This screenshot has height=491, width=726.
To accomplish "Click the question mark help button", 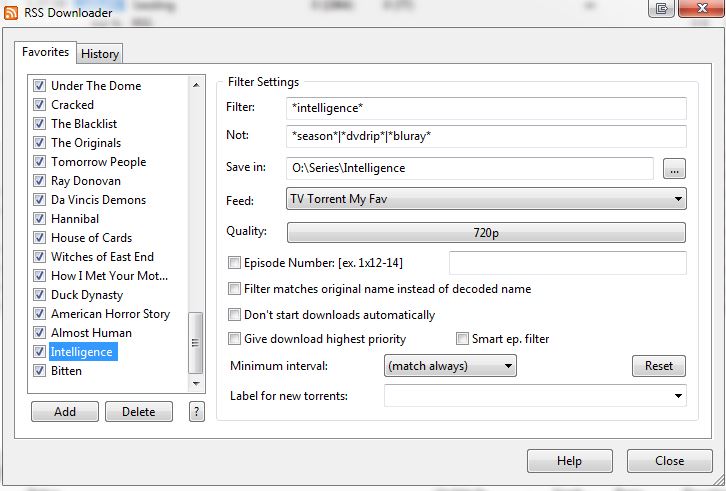I will point(196,411).
